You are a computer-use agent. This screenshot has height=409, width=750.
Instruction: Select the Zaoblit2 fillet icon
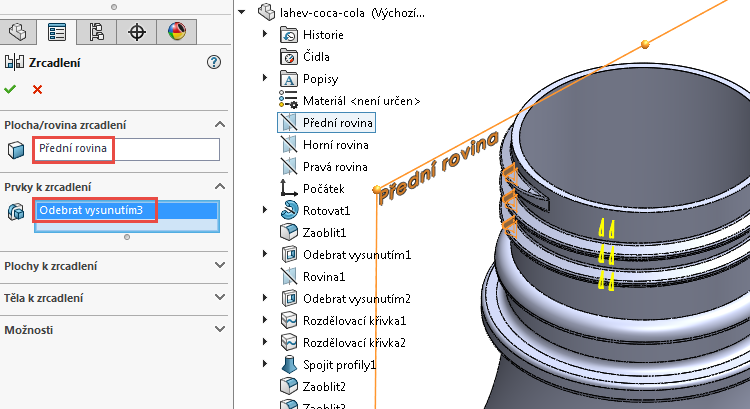click(289, 387)
